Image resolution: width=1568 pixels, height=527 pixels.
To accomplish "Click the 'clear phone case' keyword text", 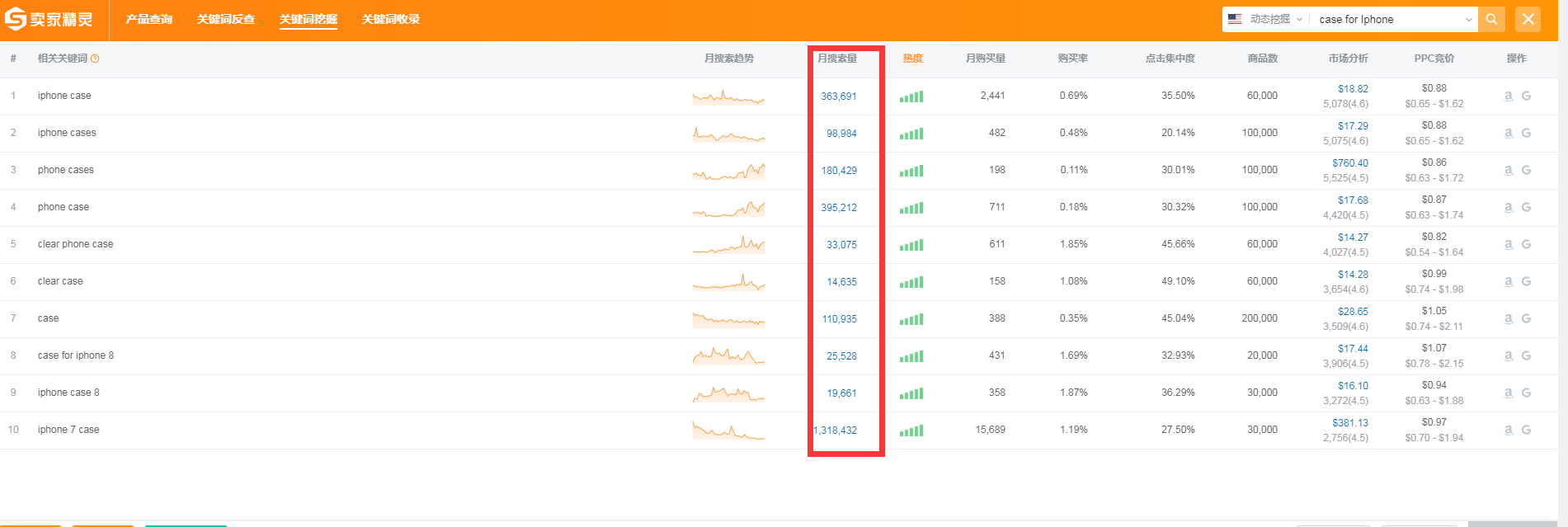I will [75, 244].
